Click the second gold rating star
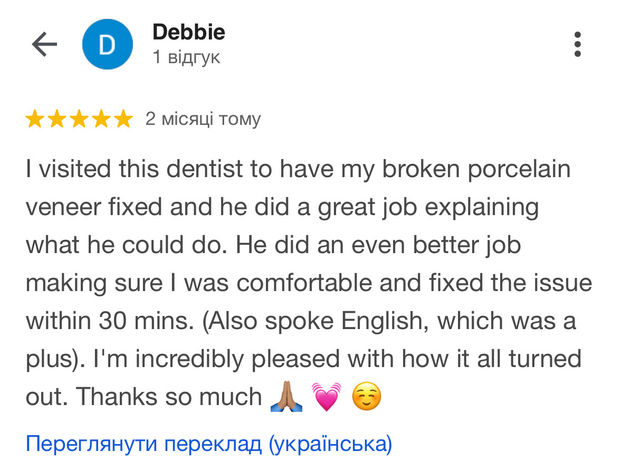 pos(57,119)
